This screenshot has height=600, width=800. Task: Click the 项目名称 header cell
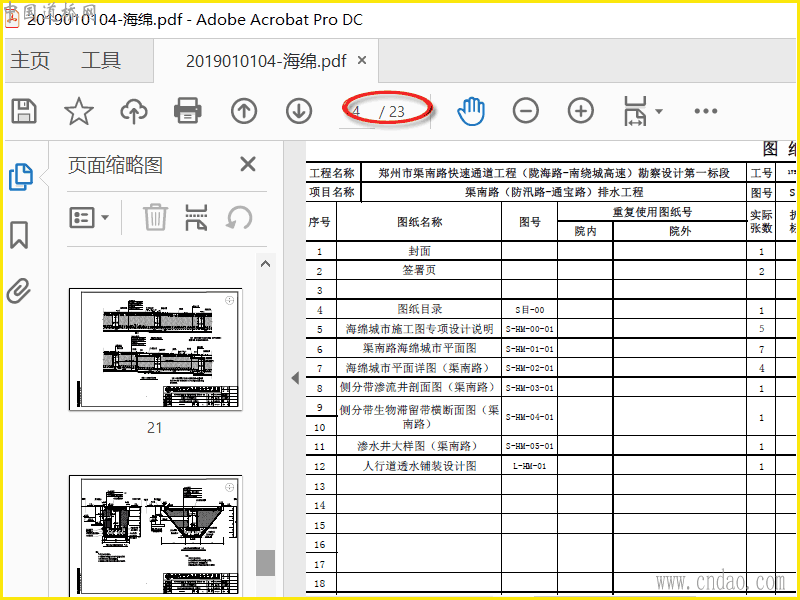[x=332, y=192]
